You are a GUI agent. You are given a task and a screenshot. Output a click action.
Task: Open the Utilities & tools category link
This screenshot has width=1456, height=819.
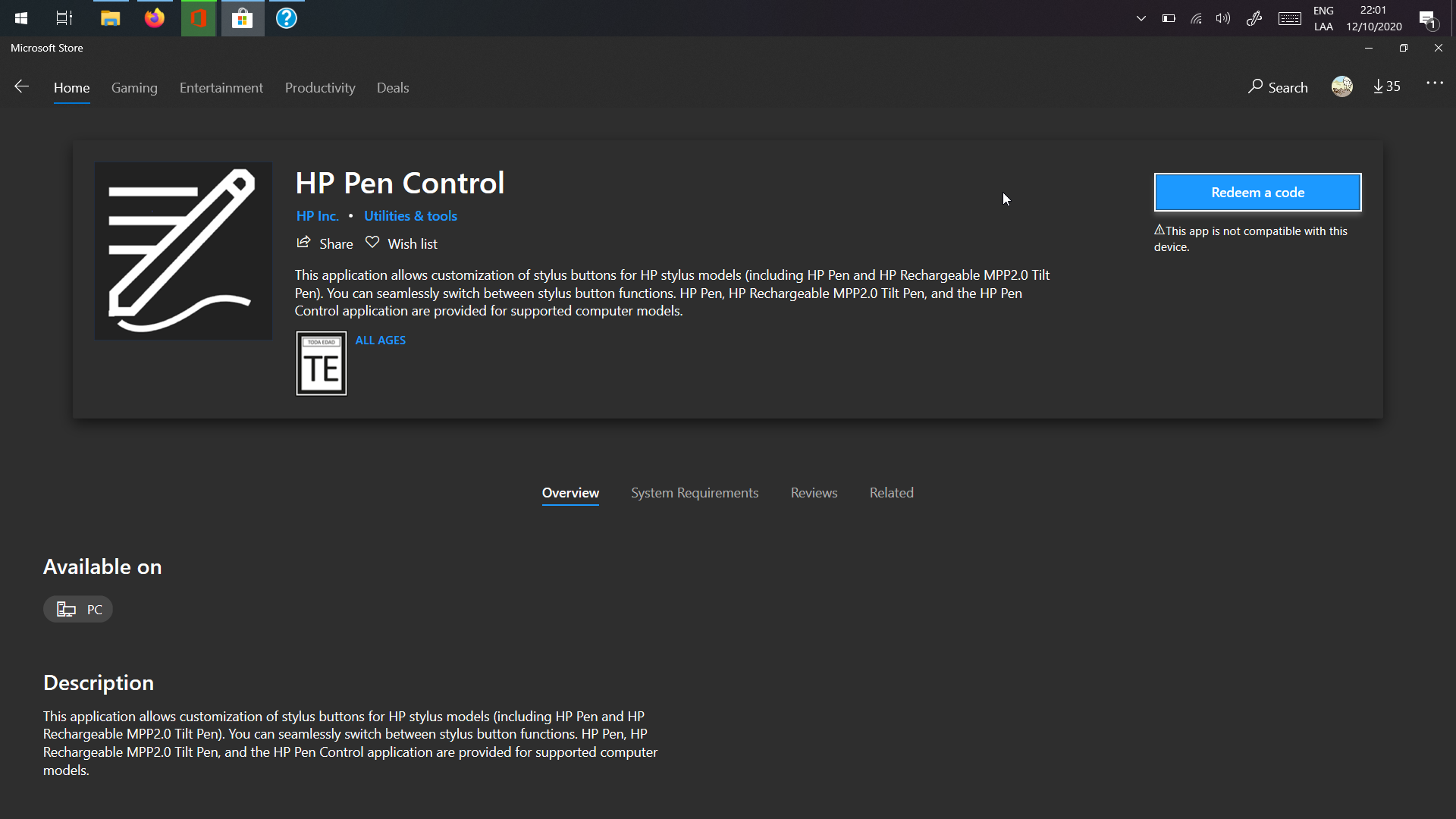pyautogui.click(x=410, y=215)
